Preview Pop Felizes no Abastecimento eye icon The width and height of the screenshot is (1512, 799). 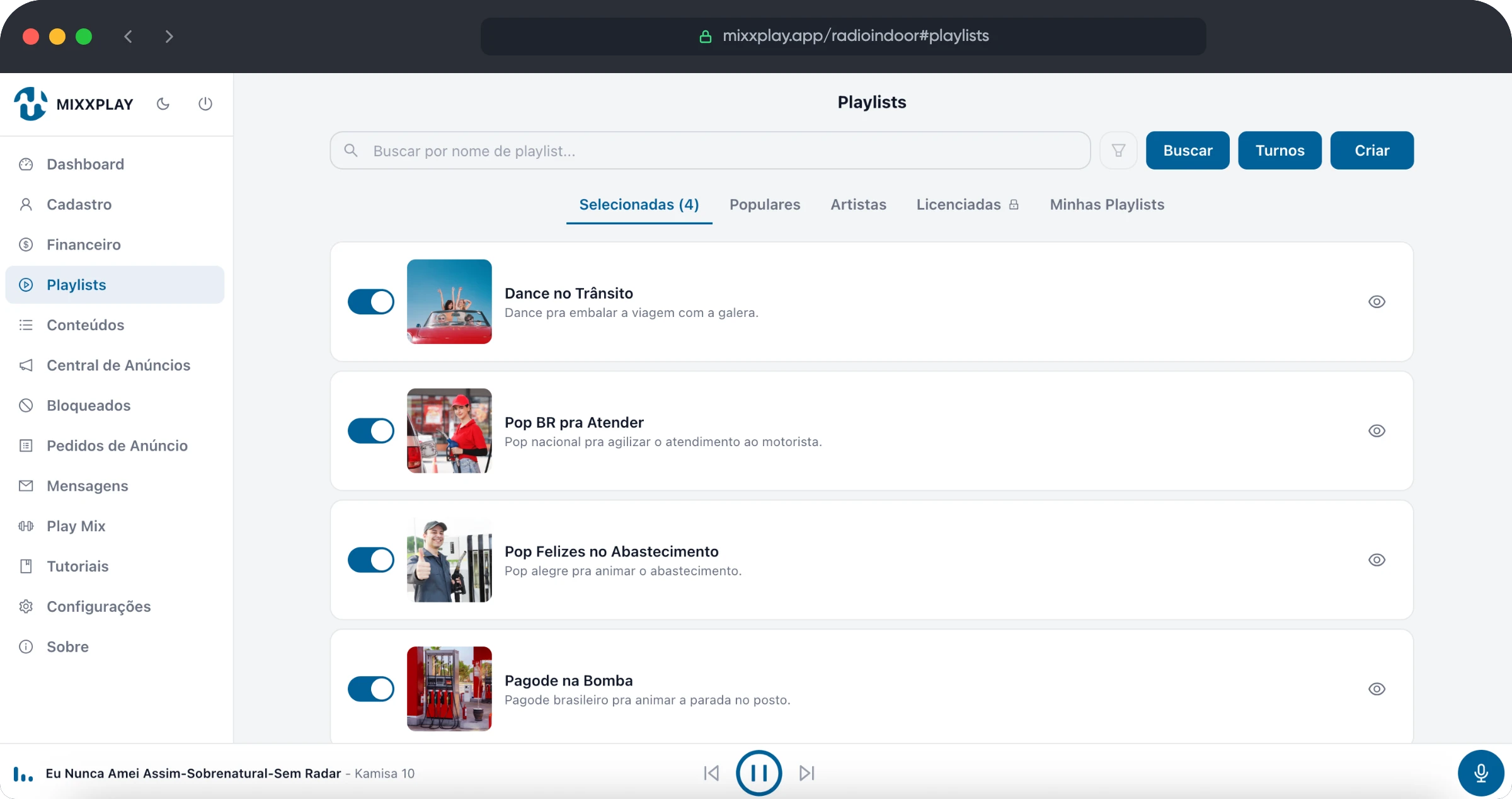coord(1377,560)
